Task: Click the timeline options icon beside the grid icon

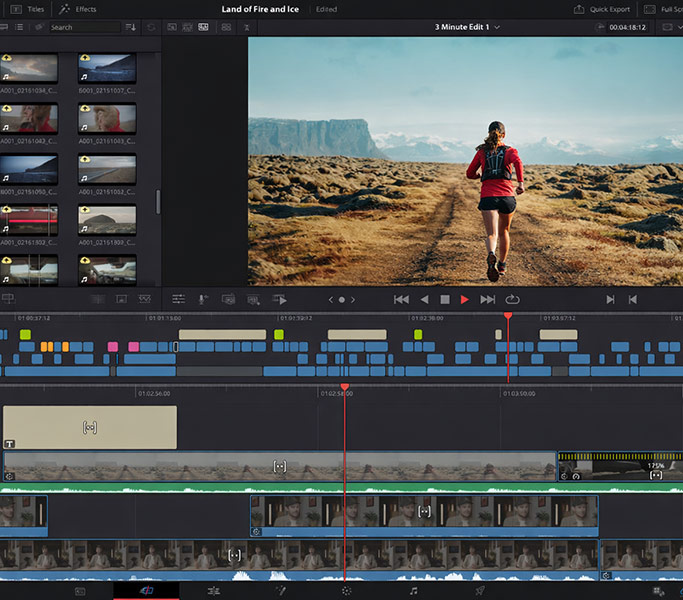Action: (x=247, y=27)
